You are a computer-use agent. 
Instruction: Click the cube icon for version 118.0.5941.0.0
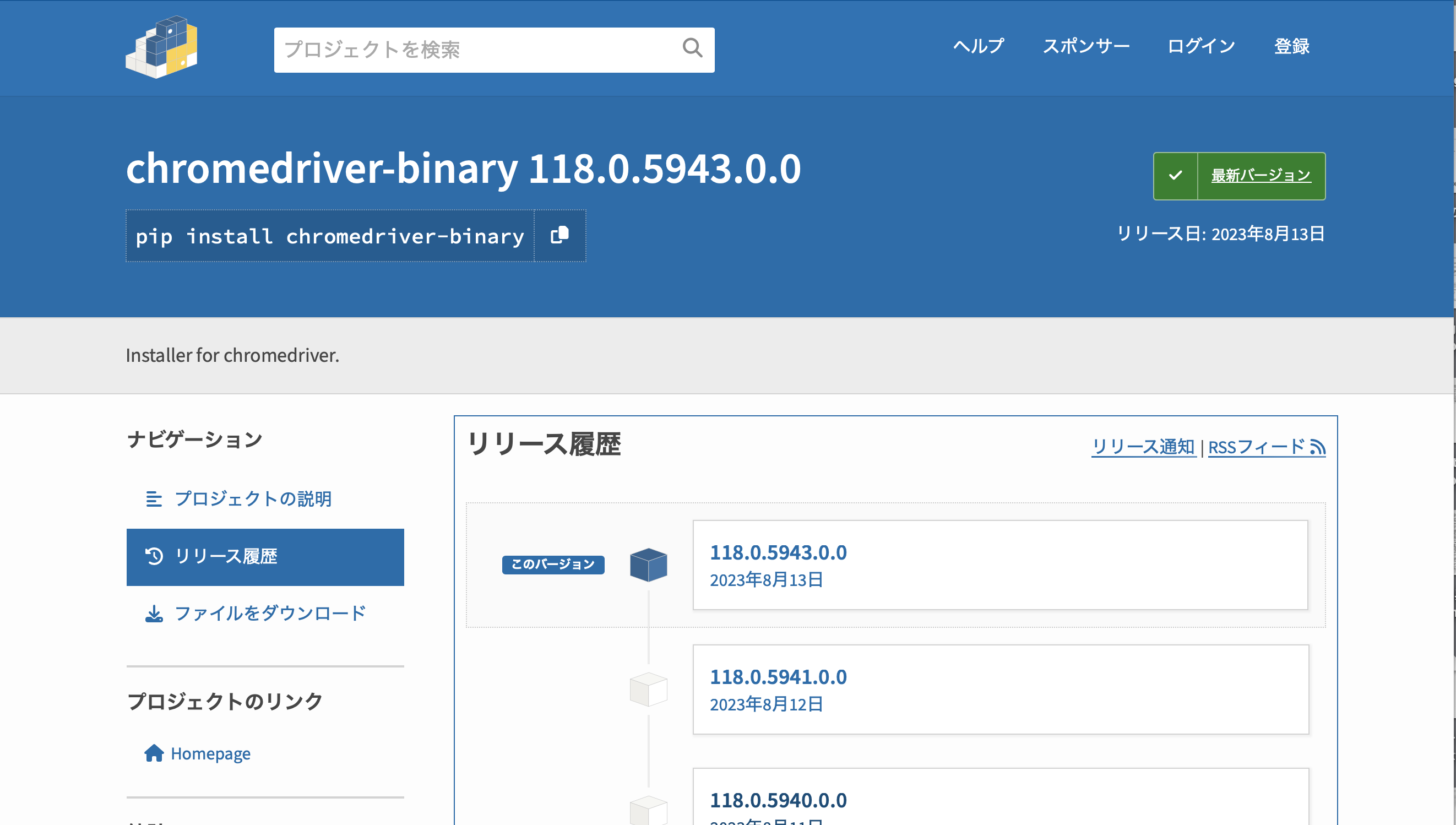click(x=648, y=689)
